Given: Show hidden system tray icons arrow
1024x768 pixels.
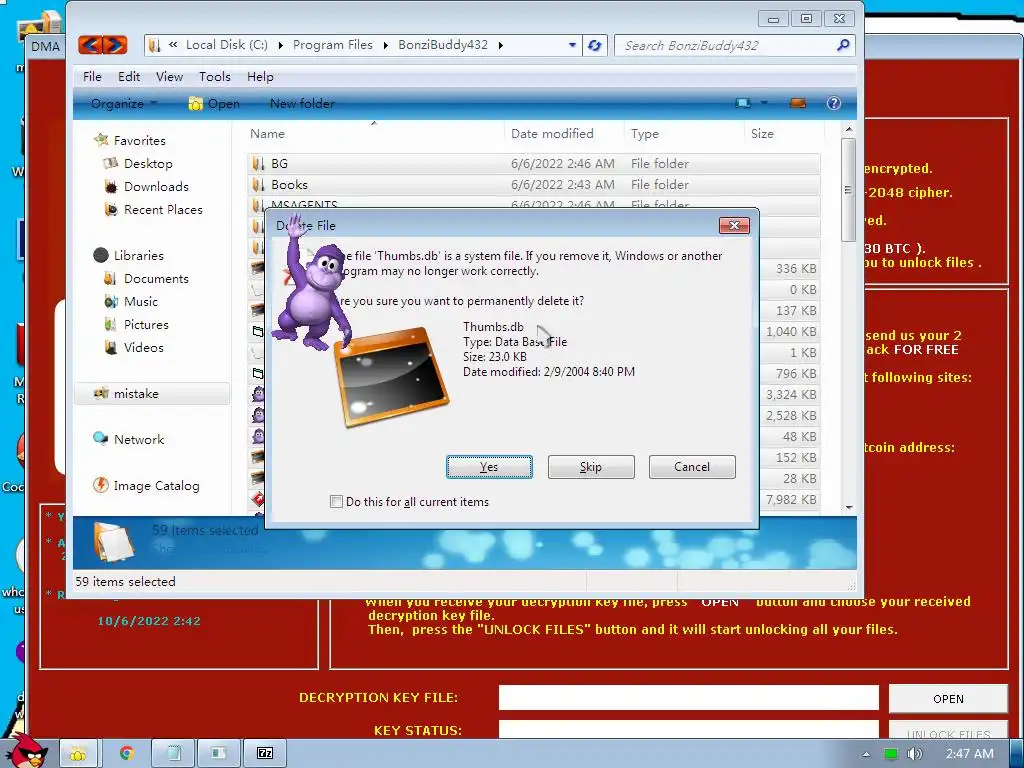Looking at the screenshot, I should pyautogui.click(x=866, y=754).
